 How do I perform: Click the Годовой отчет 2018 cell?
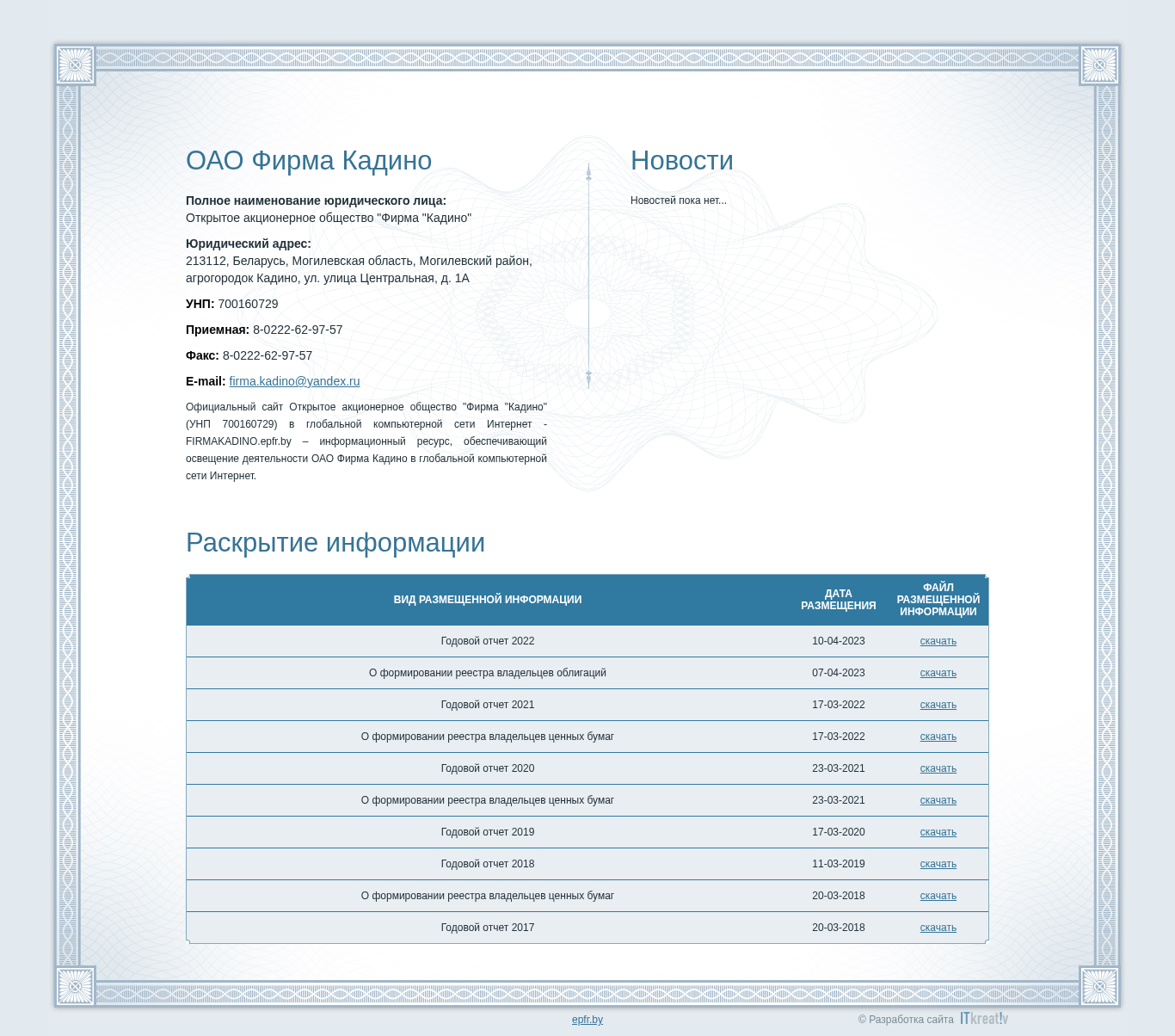click(488, 864)
